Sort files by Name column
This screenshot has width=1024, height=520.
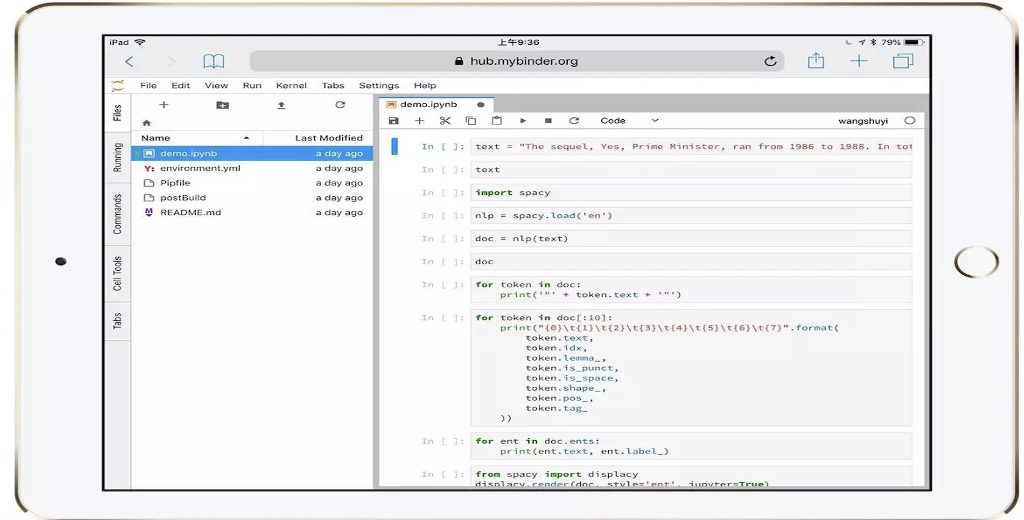coord(197,138)
